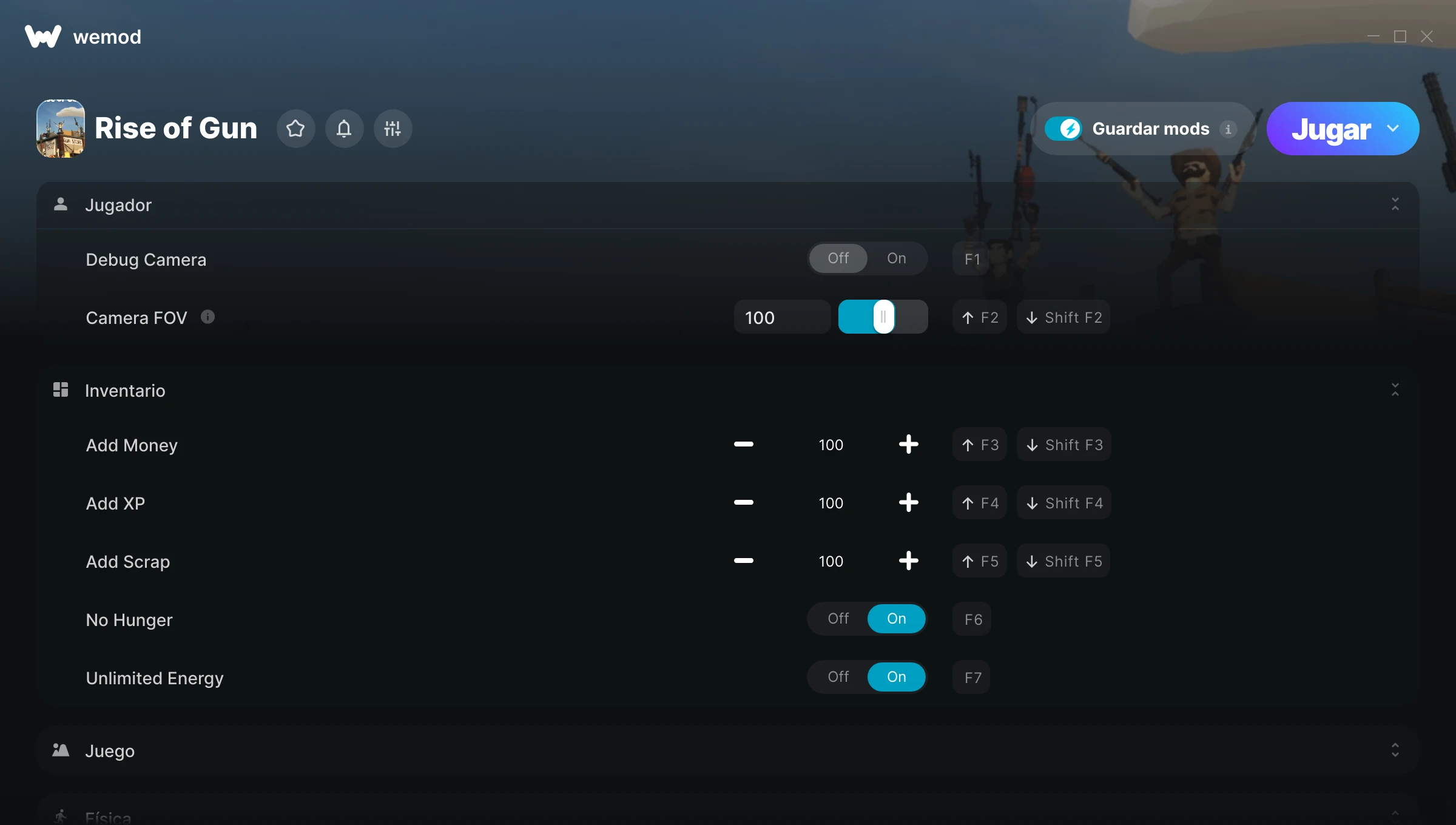Collapse the Jugador section
Image resolution: width=1456 pixels, height=825 pixels.
click(x=1395, y=204)
